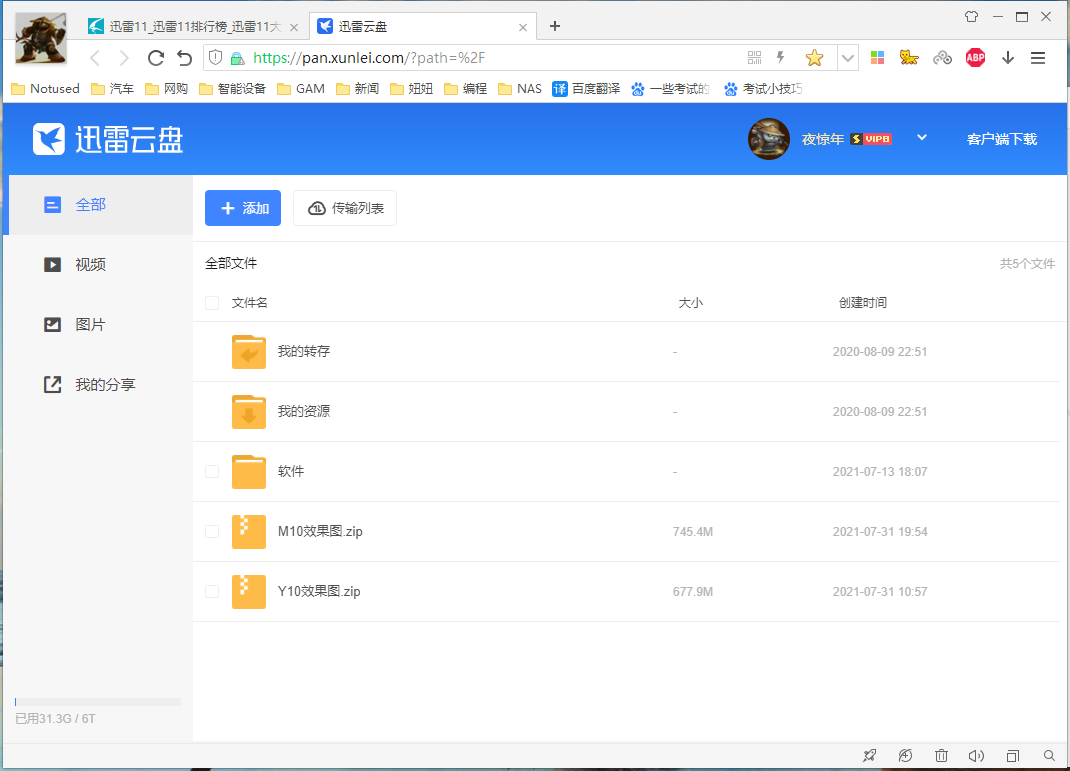The image size is (1070, 771).
Task: Open the Notused bookmark folder
Action: point(46,89)
